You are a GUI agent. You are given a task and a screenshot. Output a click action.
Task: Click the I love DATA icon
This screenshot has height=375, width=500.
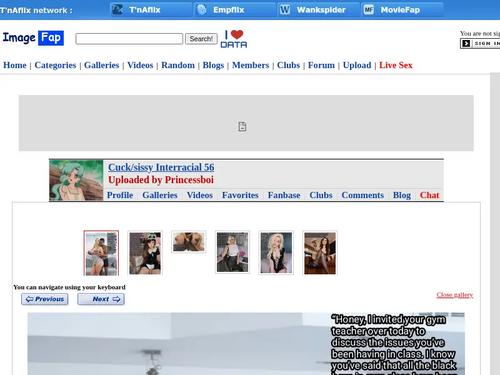(x=234, y=39)
